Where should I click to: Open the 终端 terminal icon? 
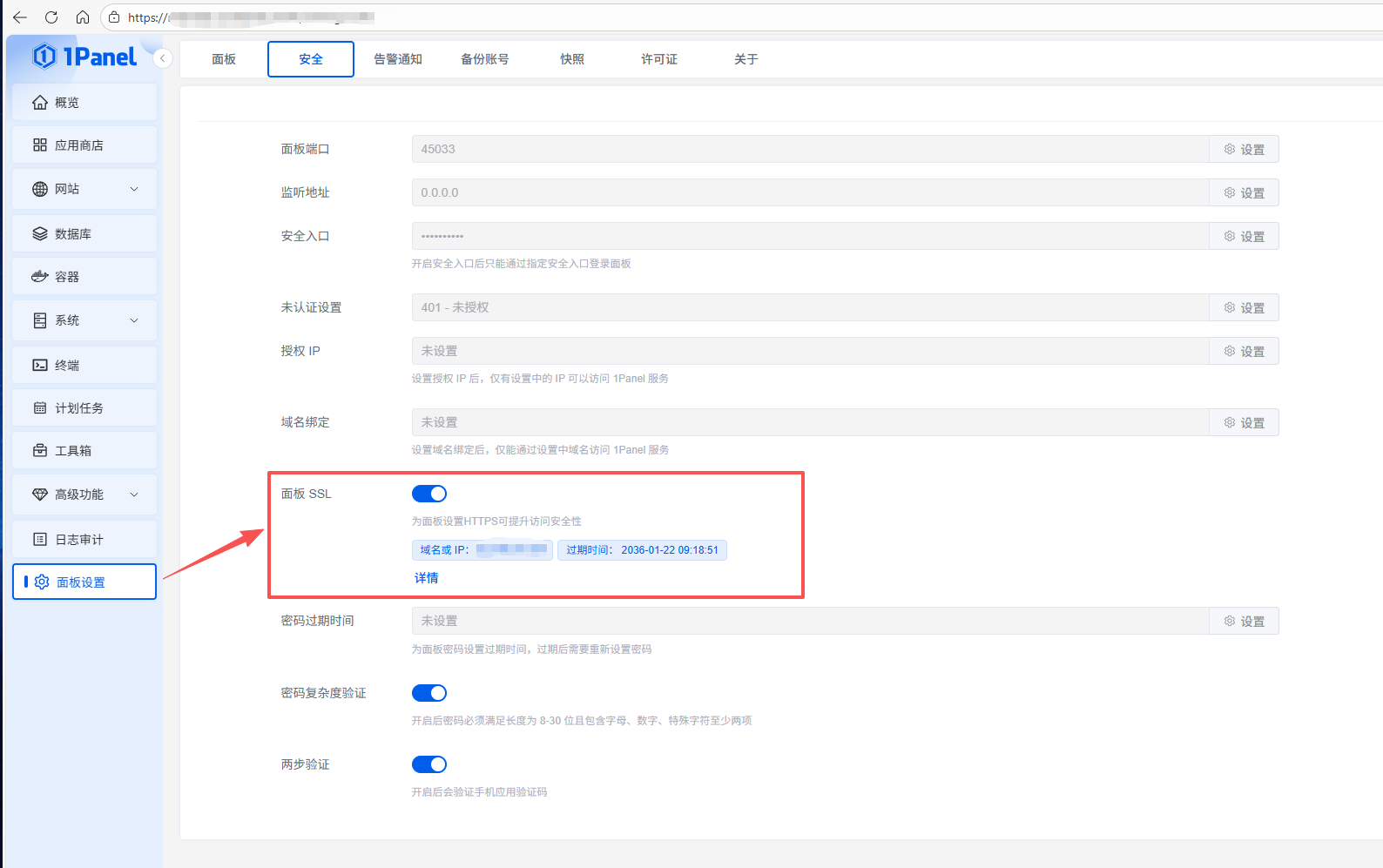click(40, 366)
